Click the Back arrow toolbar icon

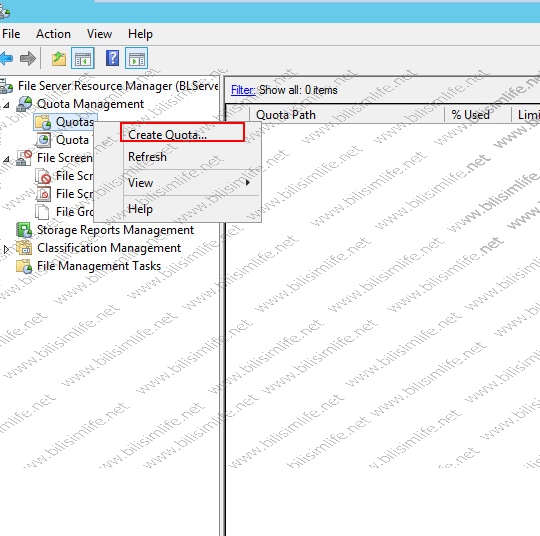6,58
